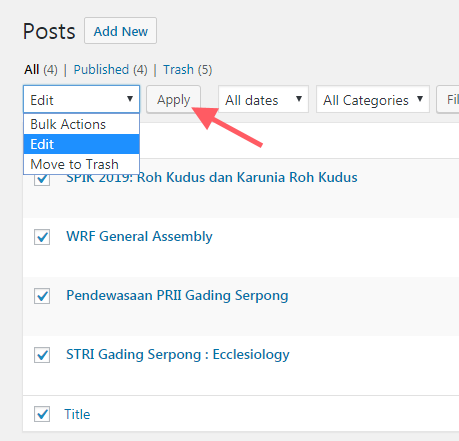This screenshot has height=441, width=459.
Task: Uncheck the Pendewasaan PRII Gading Serpong checkbox
Action: (x=42, y=296)
